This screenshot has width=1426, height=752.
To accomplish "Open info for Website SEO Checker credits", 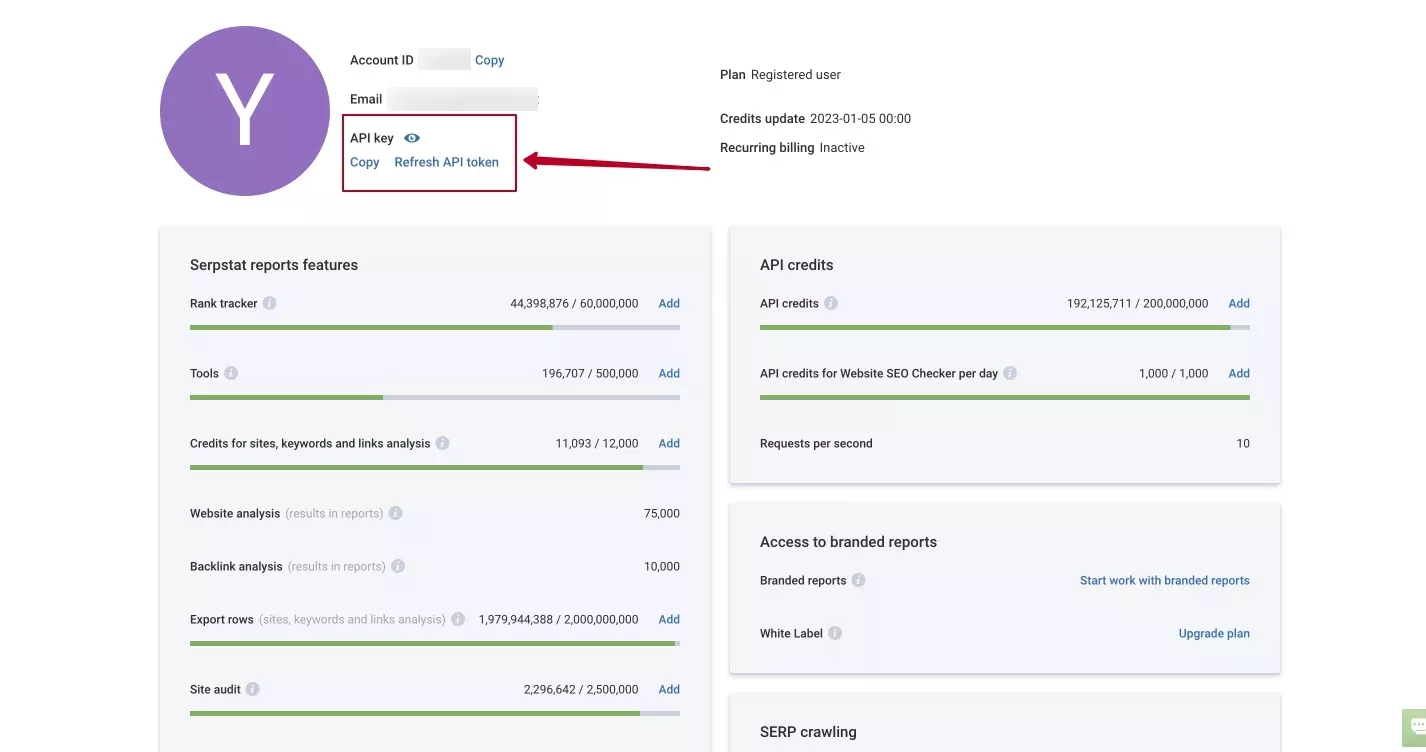I will [x=1010, y=373].
